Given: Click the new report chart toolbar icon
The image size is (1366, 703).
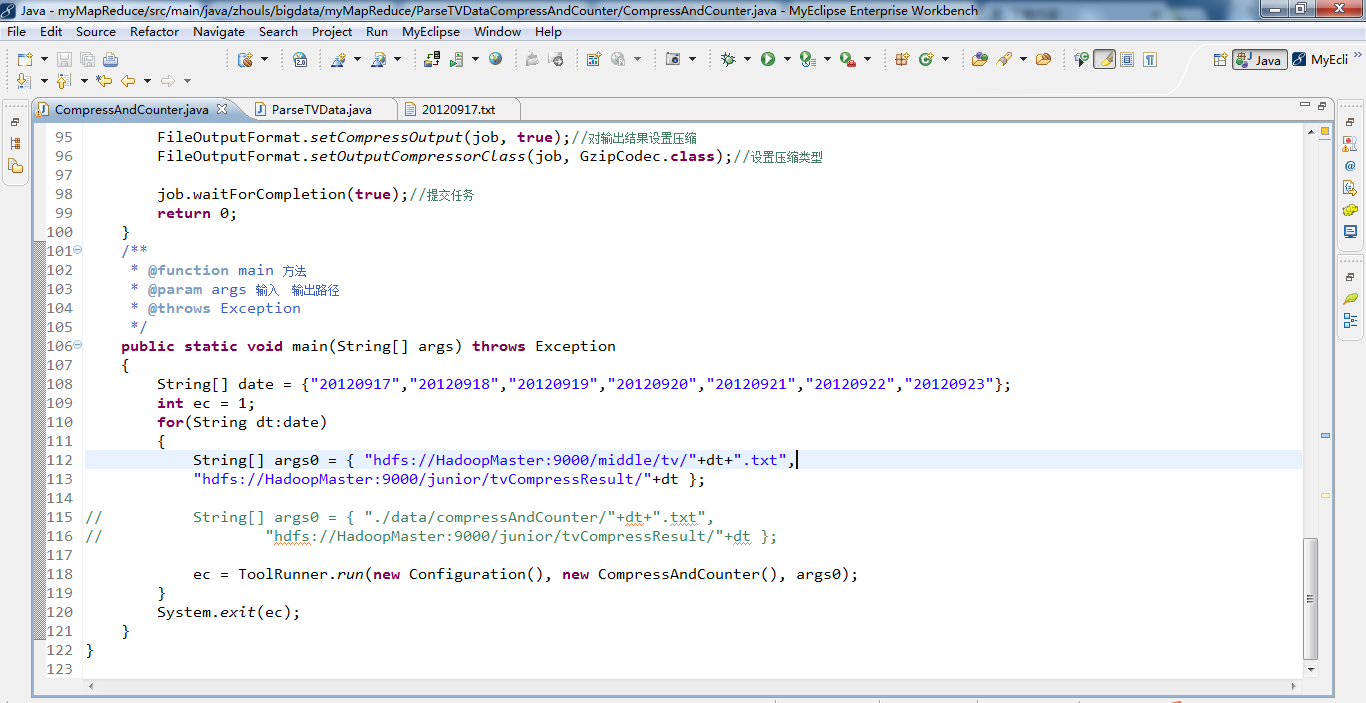Looking at the screenshot, I should (x=593, y=60).
